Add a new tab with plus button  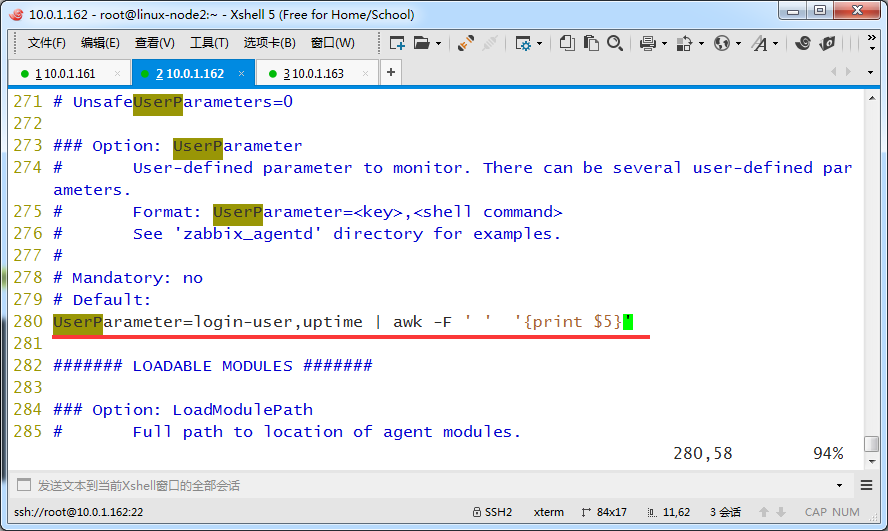(x=391, y=72)
